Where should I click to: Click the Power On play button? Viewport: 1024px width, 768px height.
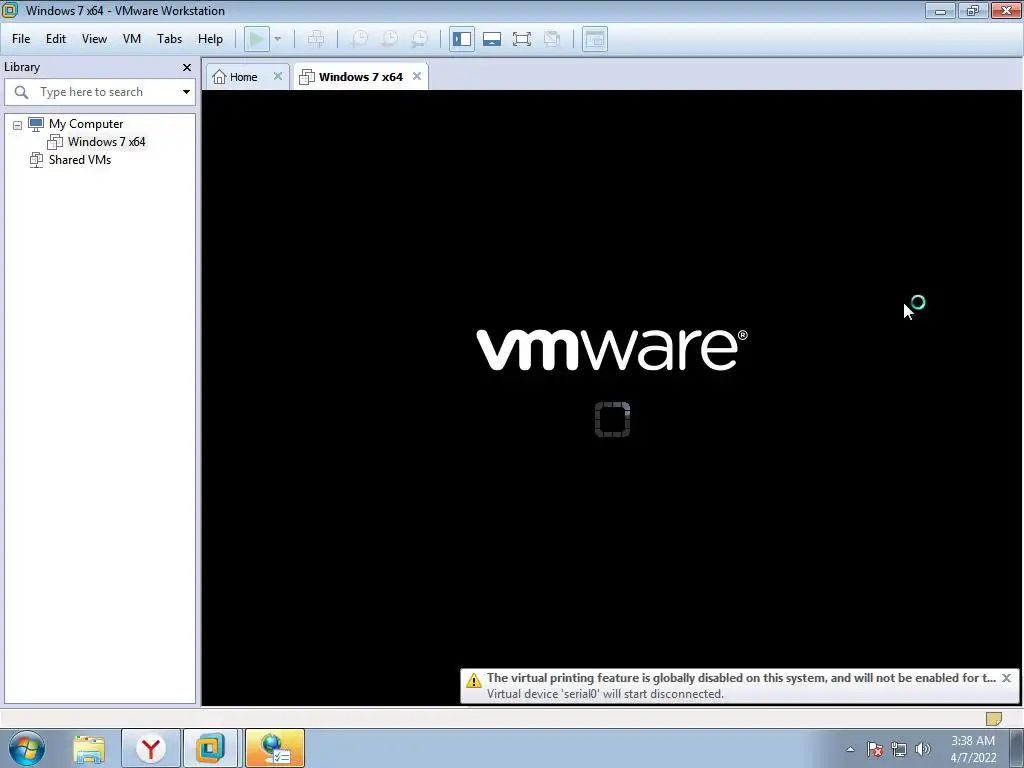pos(257,39)
